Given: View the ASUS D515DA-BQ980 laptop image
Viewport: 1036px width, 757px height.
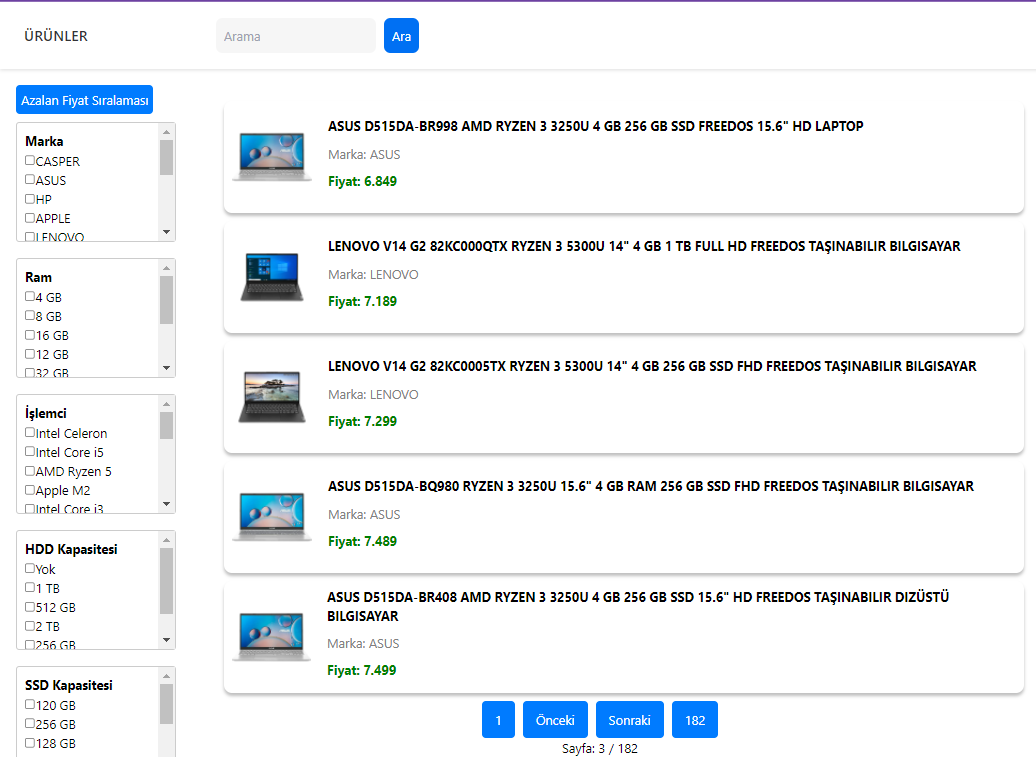Looking at the screenshot, I should coord(272,517).
